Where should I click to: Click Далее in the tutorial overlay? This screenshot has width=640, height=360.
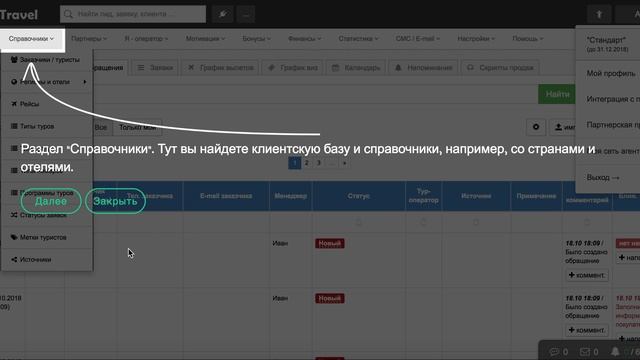point(51,201)
